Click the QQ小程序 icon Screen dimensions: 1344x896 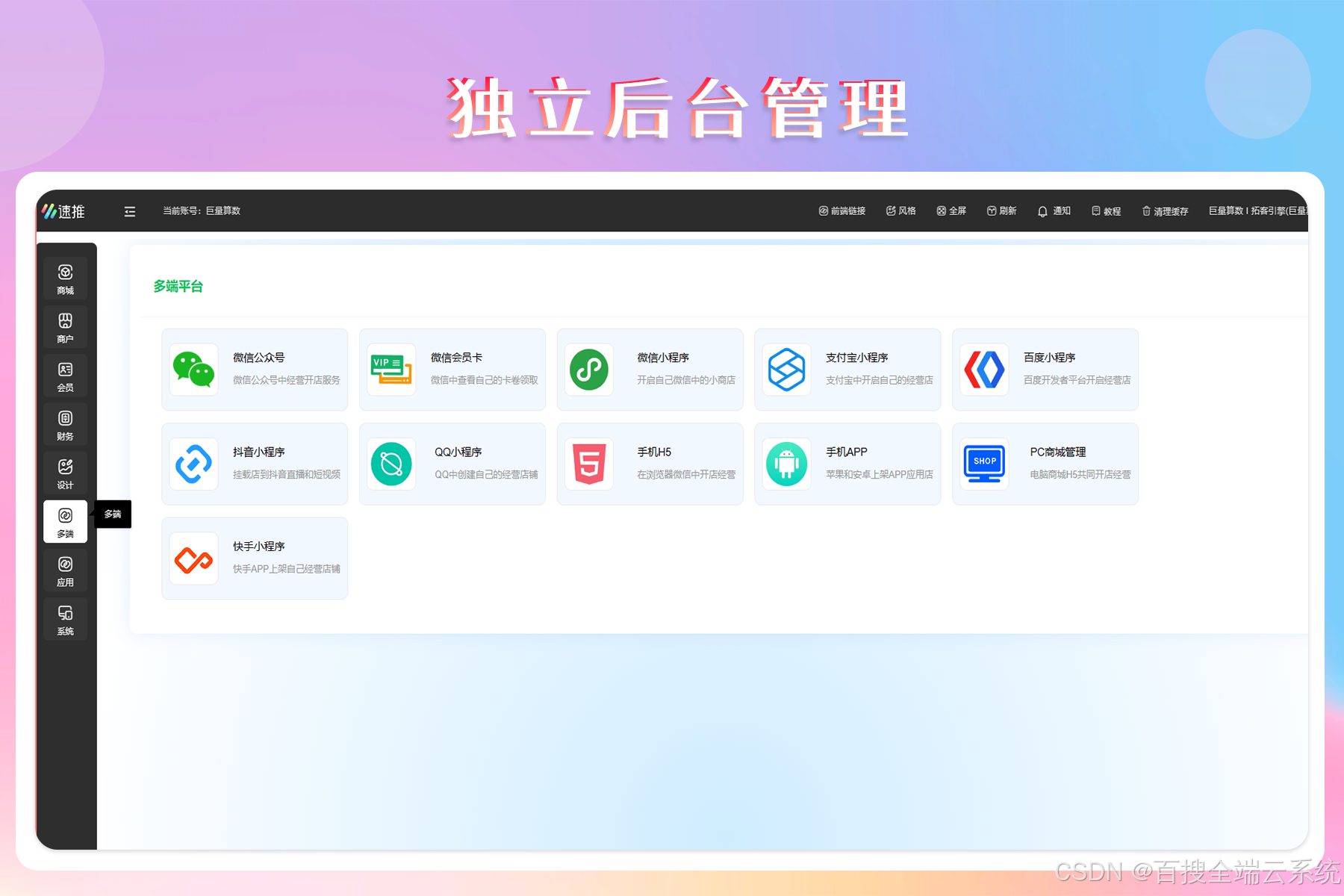391,464
